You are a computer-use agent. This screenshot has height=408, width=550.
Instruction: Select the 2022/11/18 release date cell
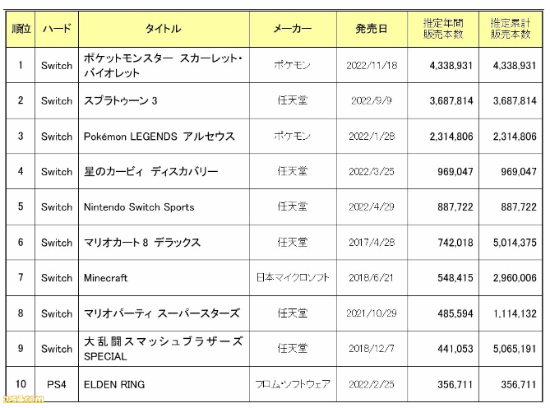pos(371,66)
